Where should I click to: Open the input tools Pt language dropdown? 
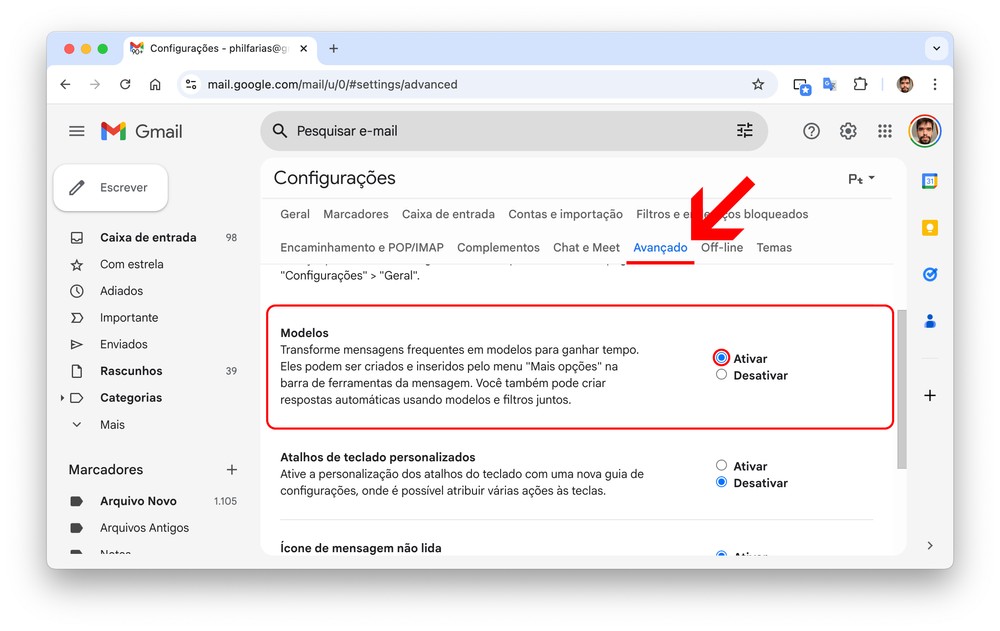coord(861,179)
